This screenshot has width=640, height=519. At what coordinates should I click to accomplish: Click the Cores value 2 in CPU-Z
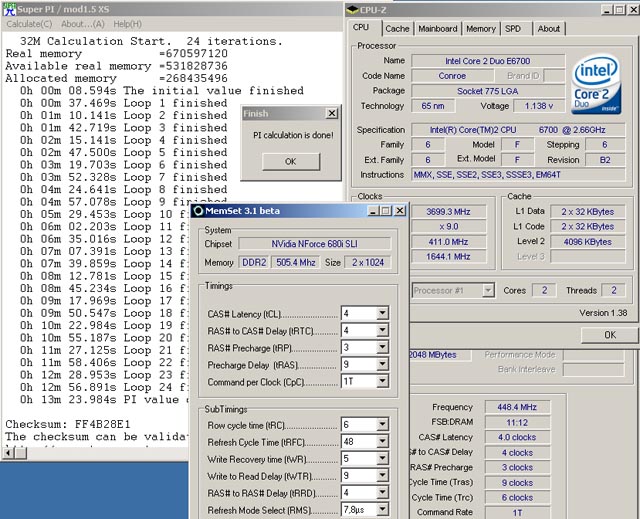(544, 290)
